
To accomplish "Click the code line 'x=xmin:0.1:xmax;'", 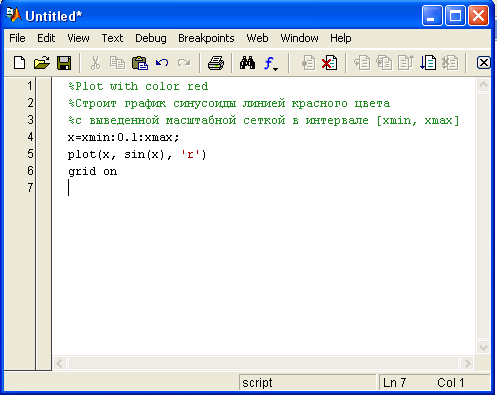I will coord(123,137).
